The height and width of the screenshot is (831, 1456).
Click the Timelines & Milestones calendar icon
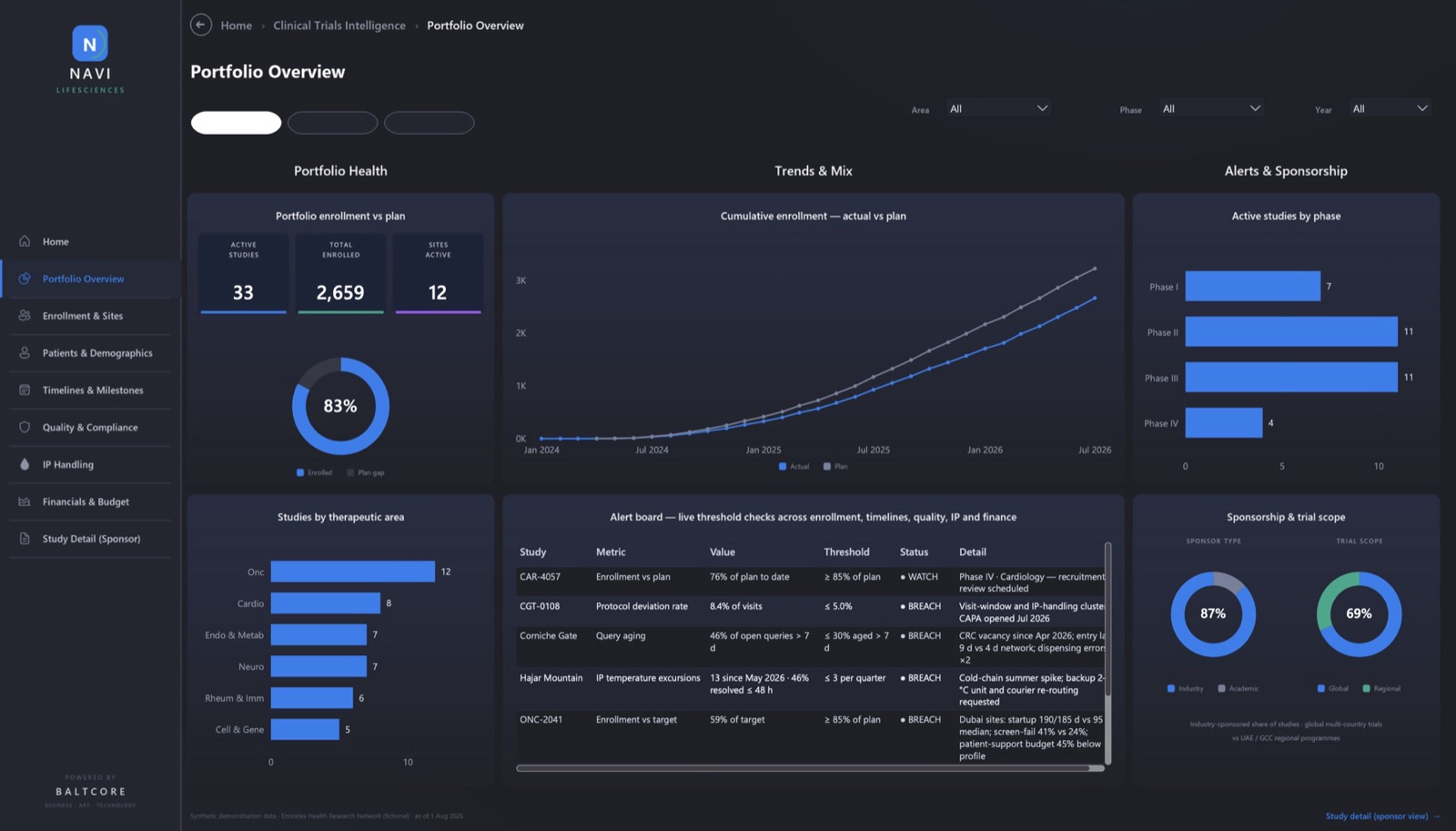pos(25,390)
